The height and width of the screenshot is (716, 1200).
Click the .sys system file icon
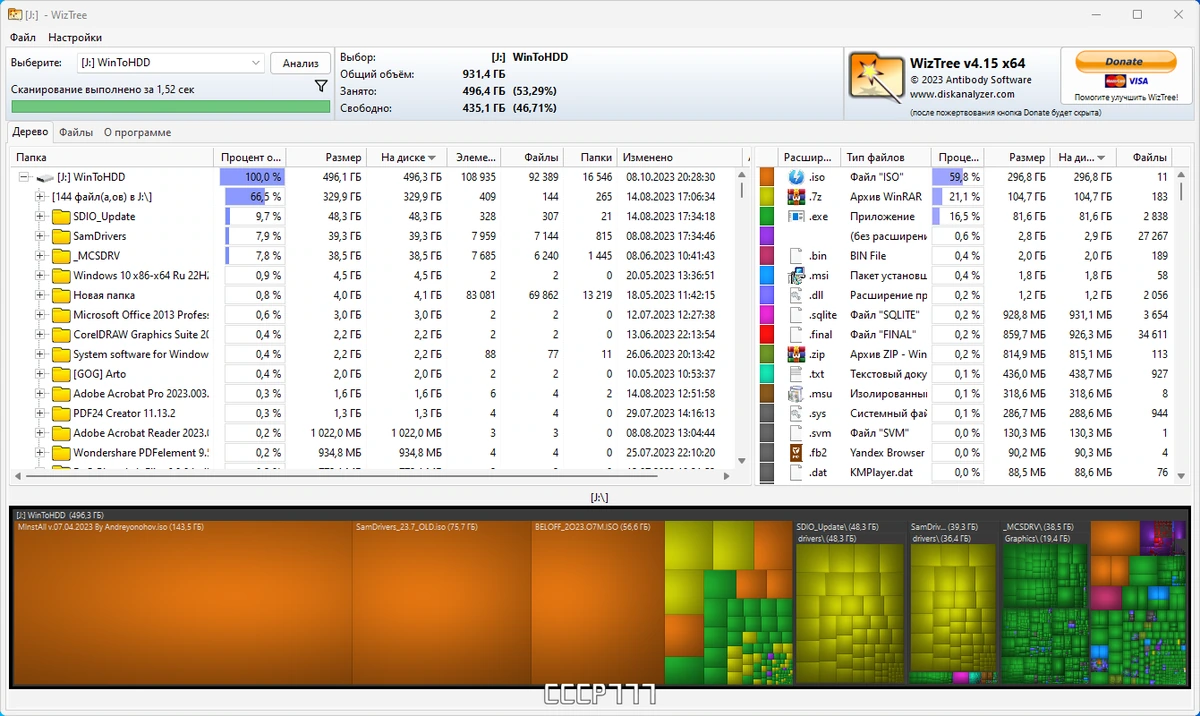pos(796,413)
